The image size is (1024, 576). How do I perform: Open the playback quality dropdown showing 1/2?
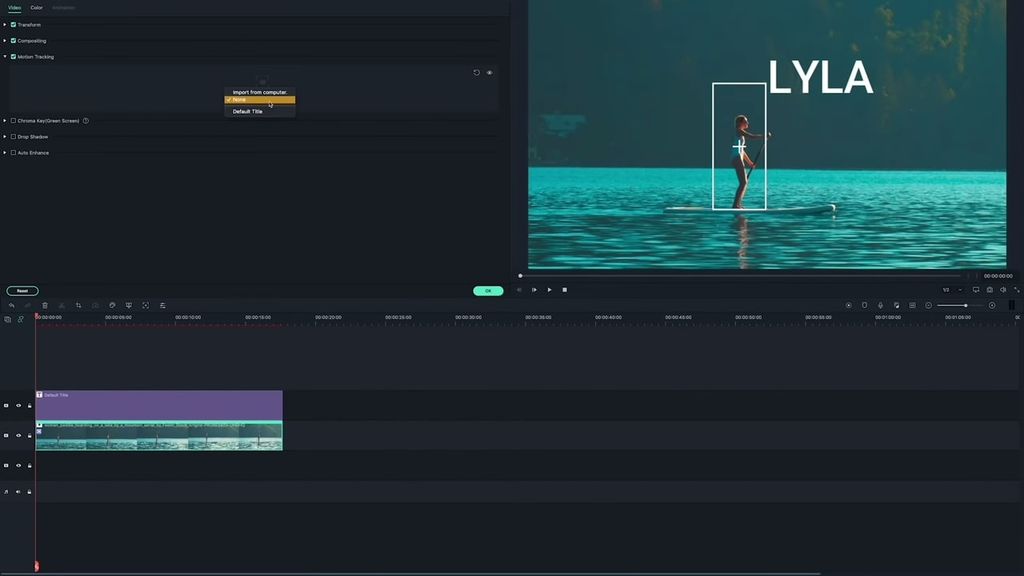tap(948, 290)
